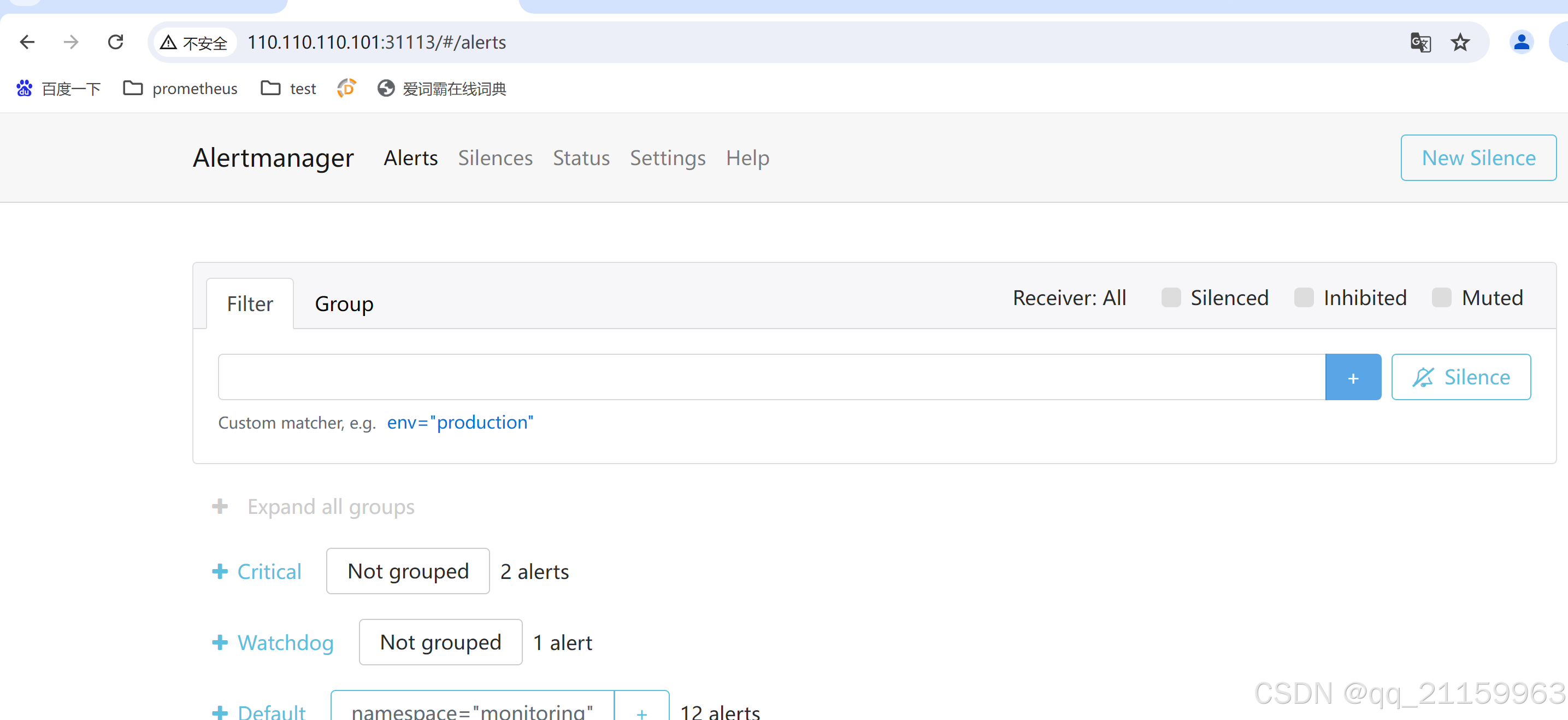The image size is (1568, 720).
Task: Click Expand all groups text
Action: tap(331, 506)
